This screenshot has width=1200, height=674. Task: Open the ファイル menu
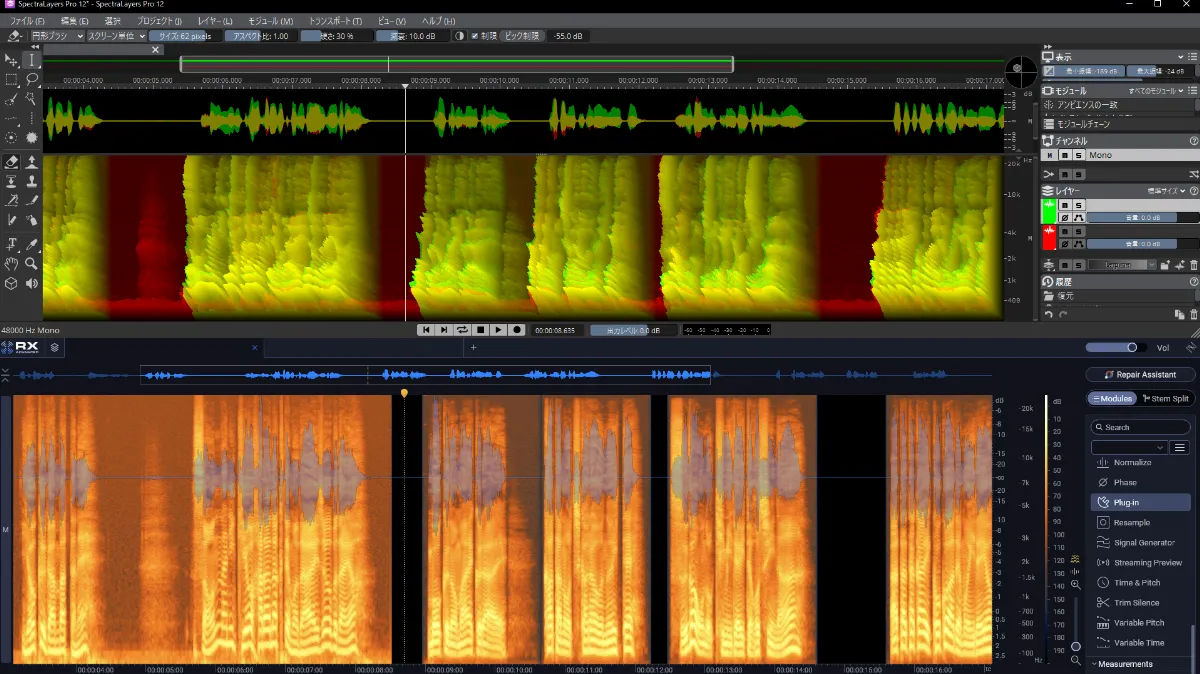pos(27,21)
